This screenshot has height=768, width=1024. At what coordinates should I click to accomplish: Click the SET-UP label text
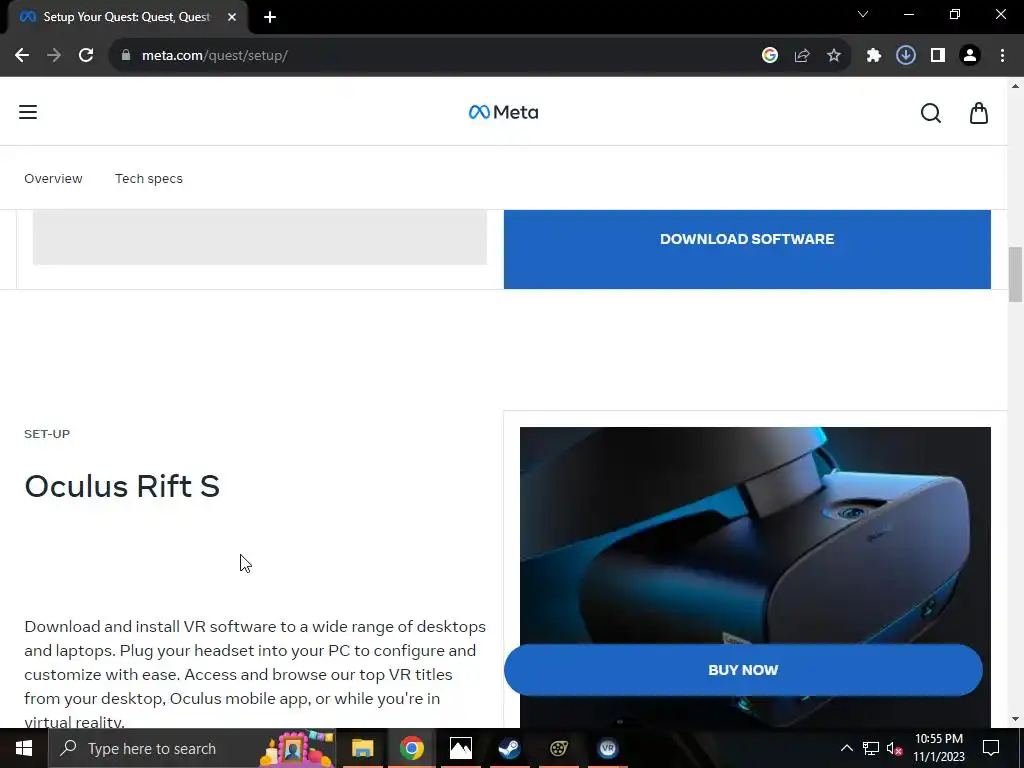click(47, 434)
